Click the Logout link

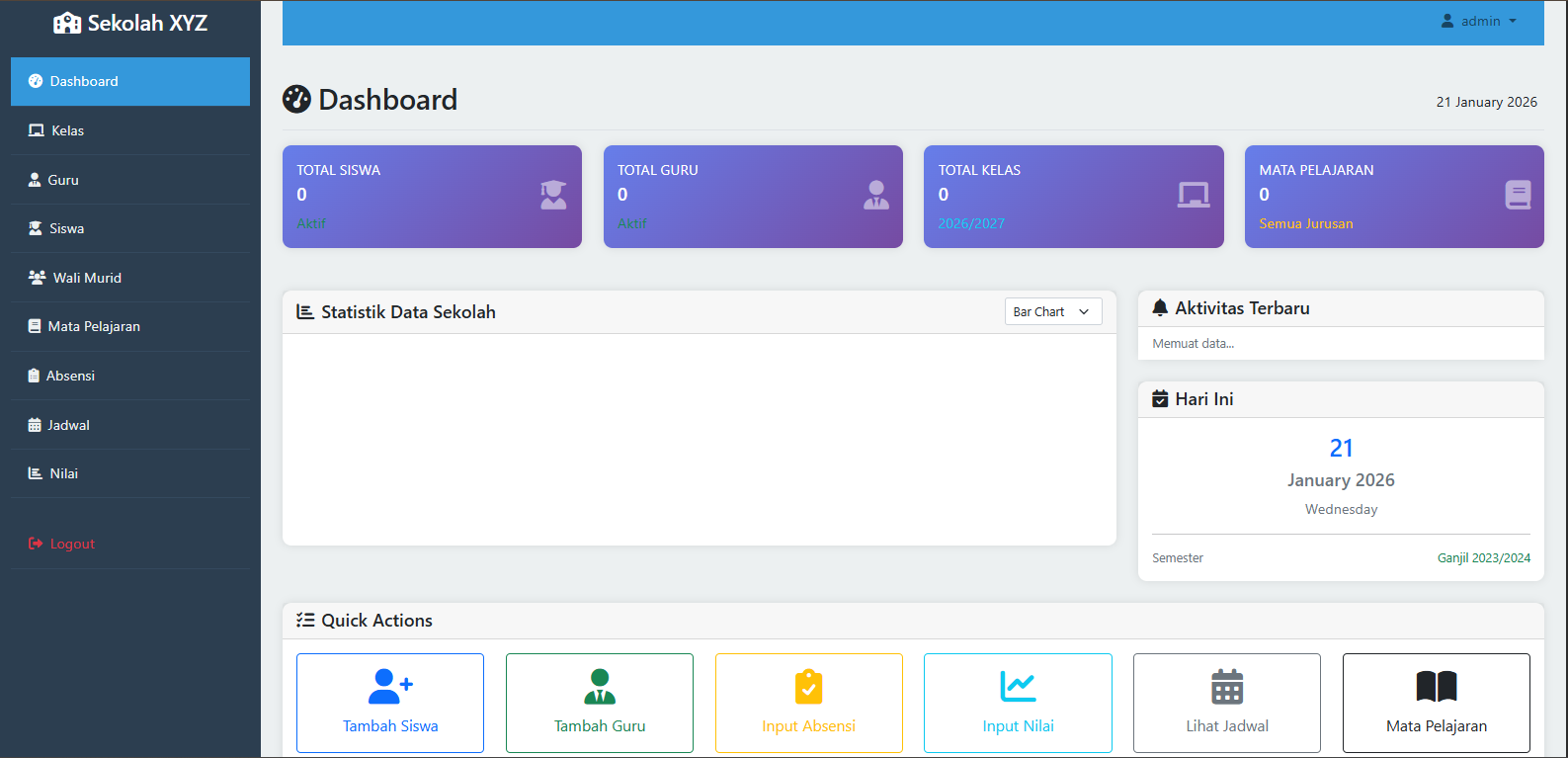point(72,544)
